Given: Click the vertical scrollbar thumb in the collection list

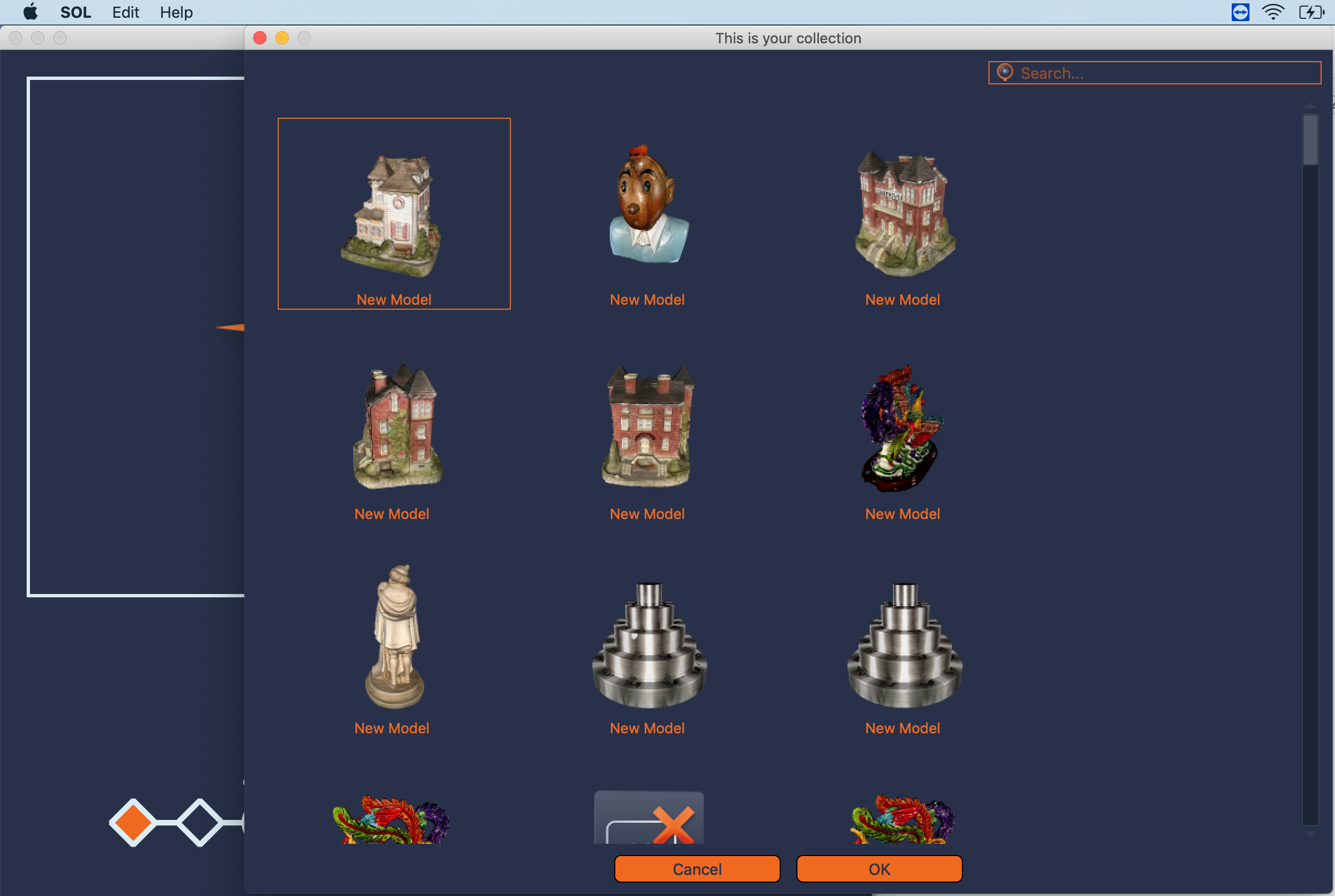Looking at the screenshot, I should (x=1311, y=140).
